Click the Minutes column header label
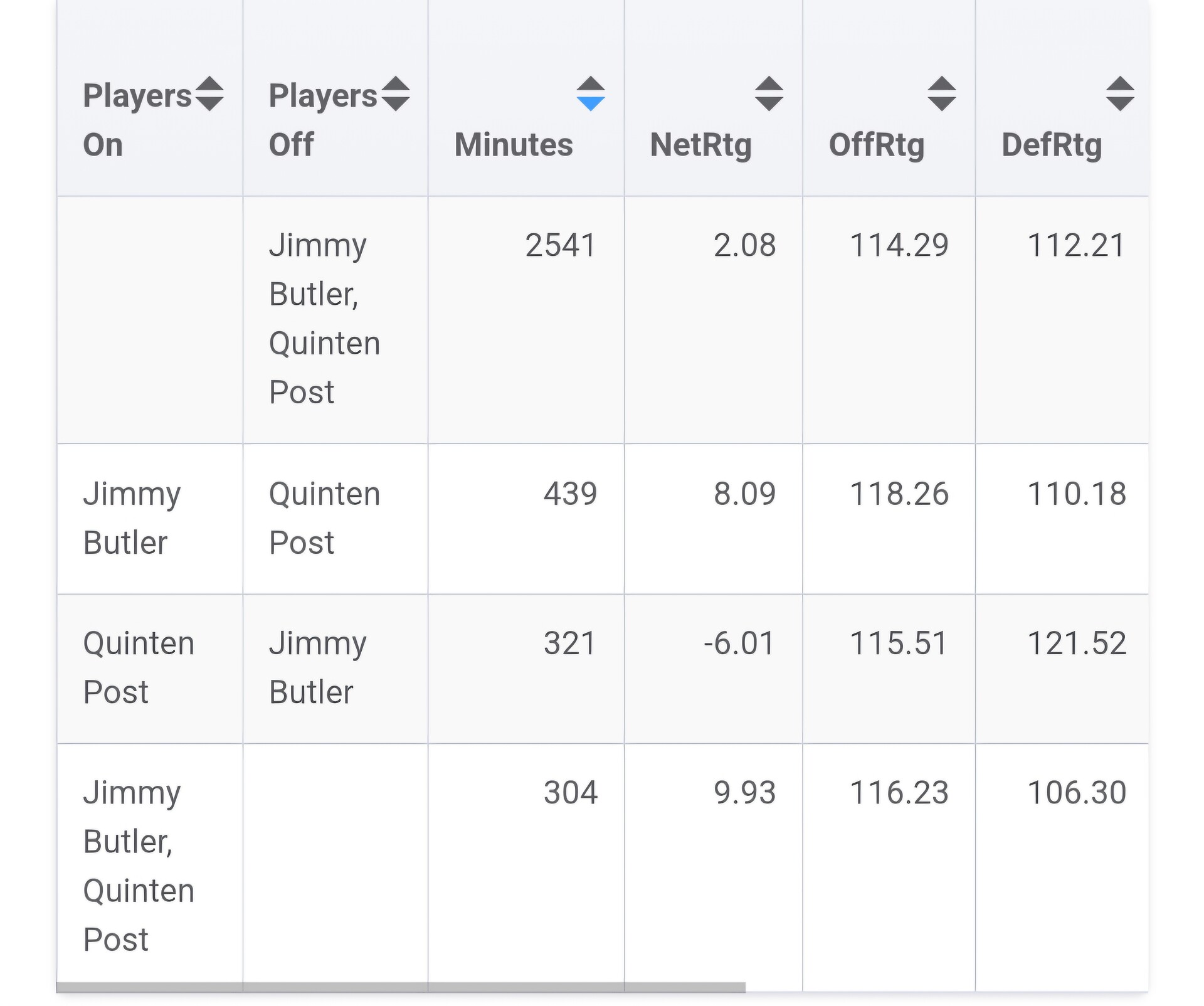 [x=514, y=145]
